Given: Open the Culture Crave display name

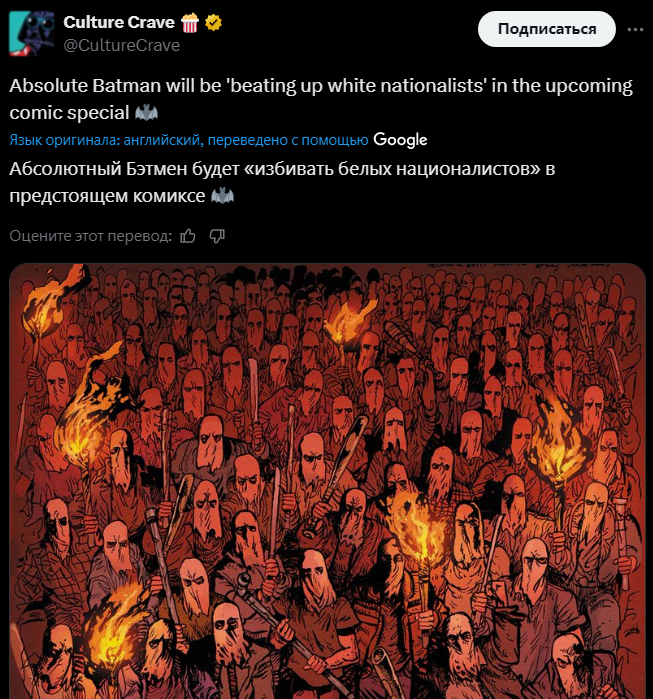Looking at the screenshot, I should [x=119, y=22].
